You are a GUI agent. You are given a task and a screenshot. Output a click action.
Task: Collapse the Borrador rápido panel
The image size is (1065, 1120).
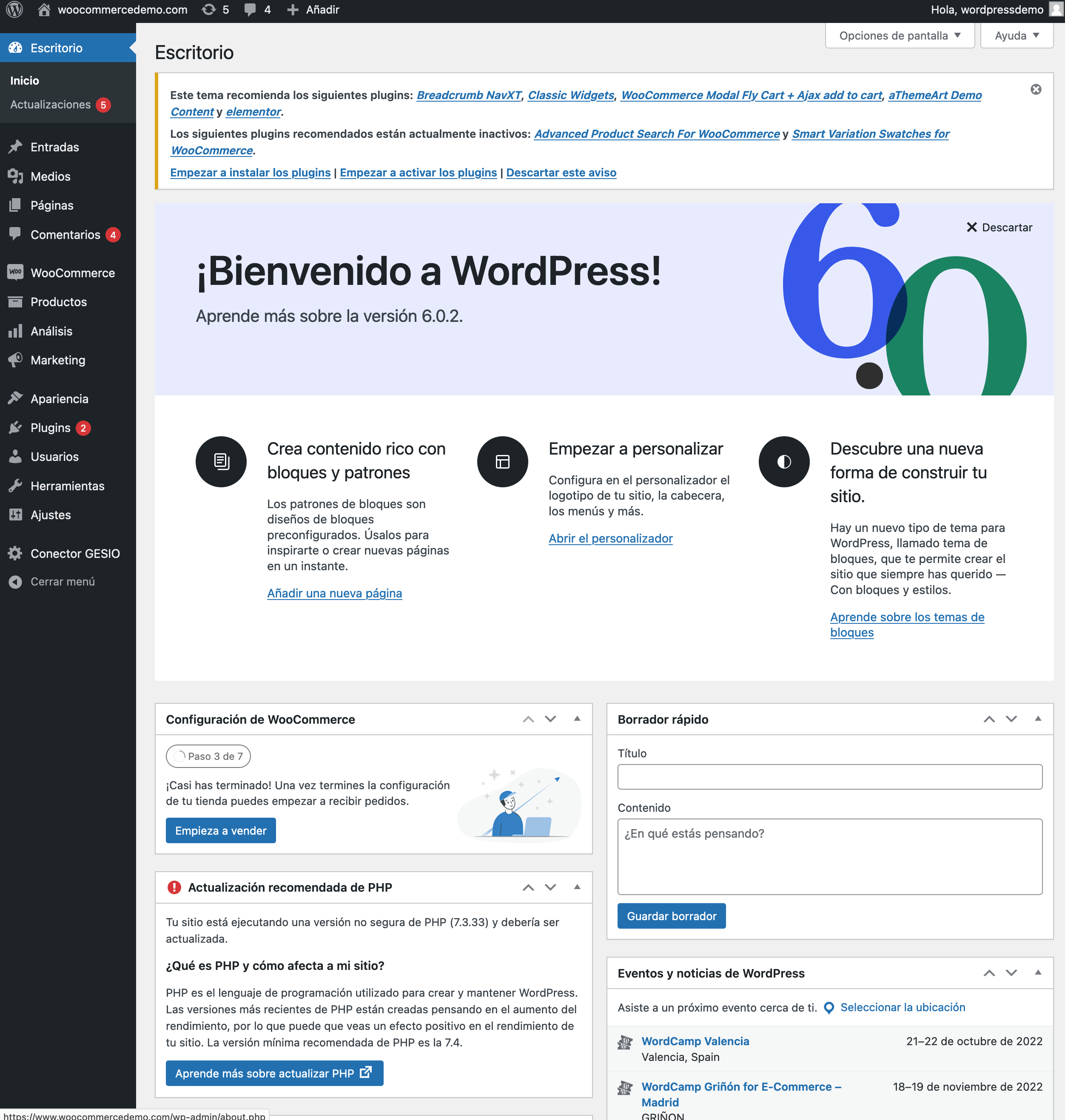[x=1038, y=719]
